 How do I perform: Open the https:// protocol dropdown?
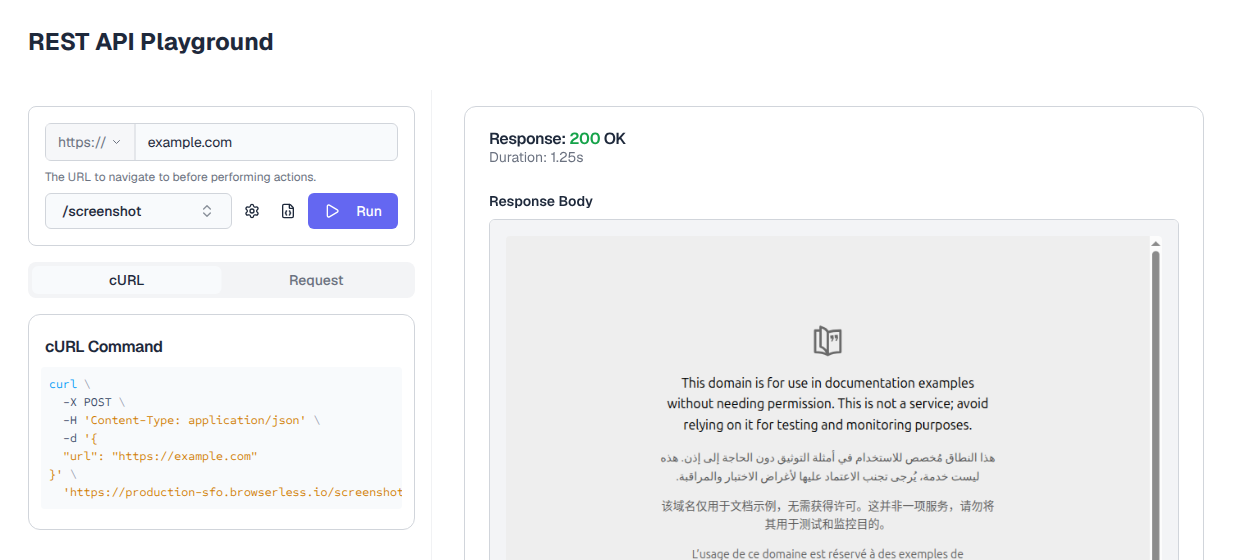pyautogui.click(x=90, y=142)
